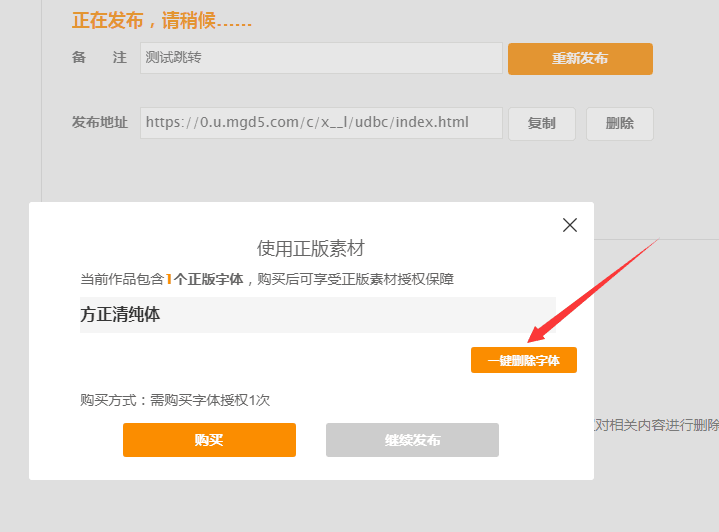
Task: Close the 使用正版素材 dialog
Action: (570, 225)
